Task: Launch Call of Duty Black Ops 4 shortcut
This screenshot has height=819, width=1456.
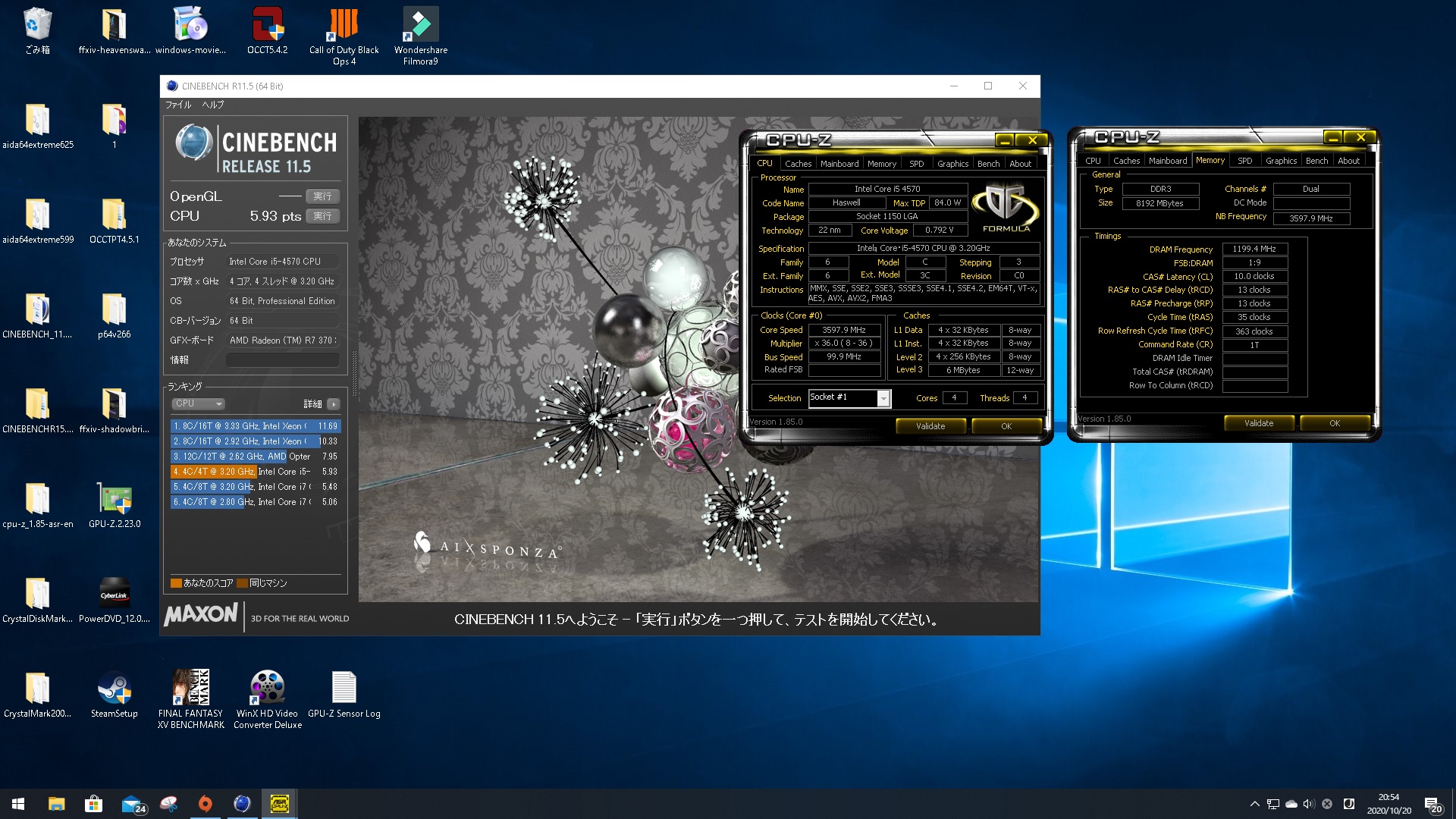Action: pyautogui.click(x=344, y=36)
